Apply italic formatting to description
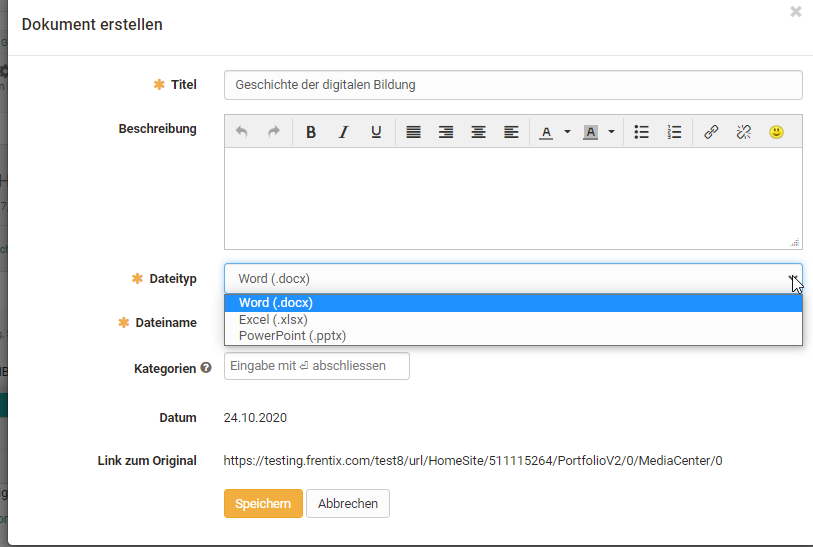The height and width of the screenshot is (547, 813). [343, 132]
